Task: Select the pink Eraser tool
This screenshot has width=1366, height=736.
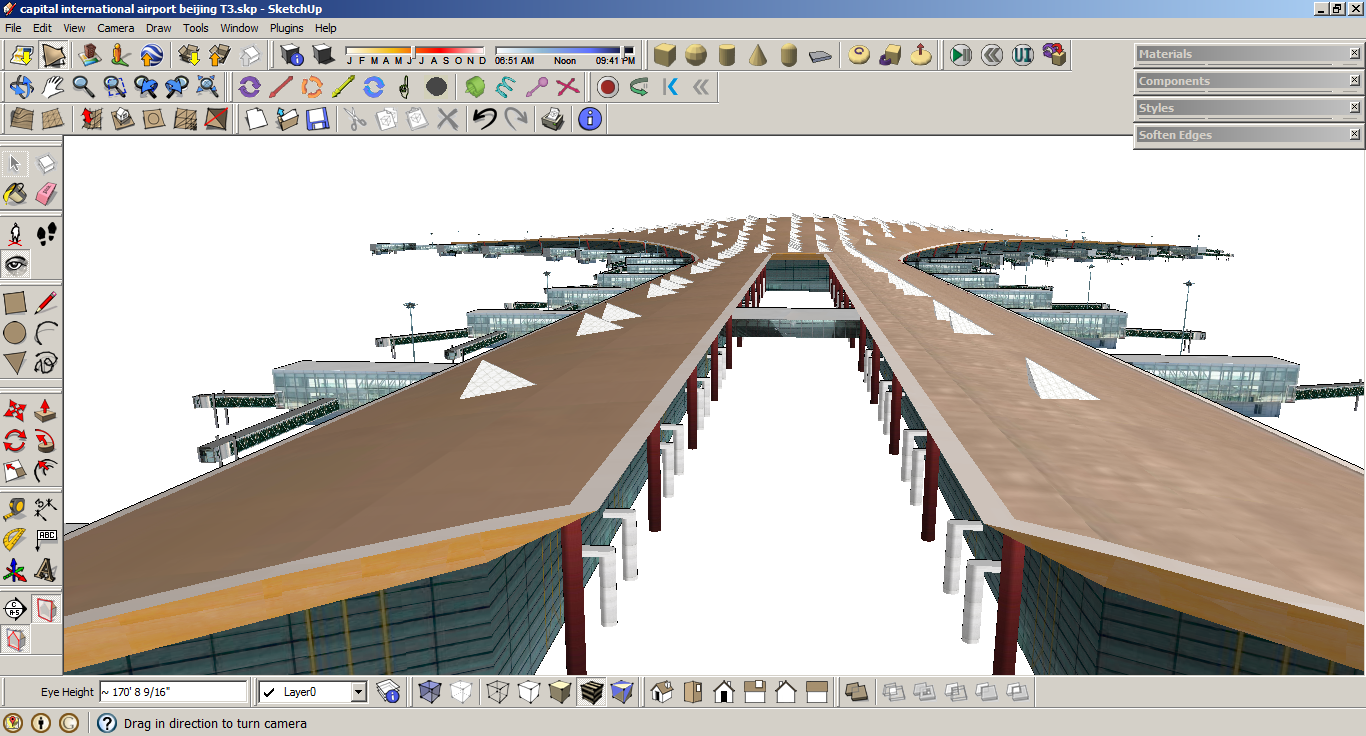Action: 46,193
